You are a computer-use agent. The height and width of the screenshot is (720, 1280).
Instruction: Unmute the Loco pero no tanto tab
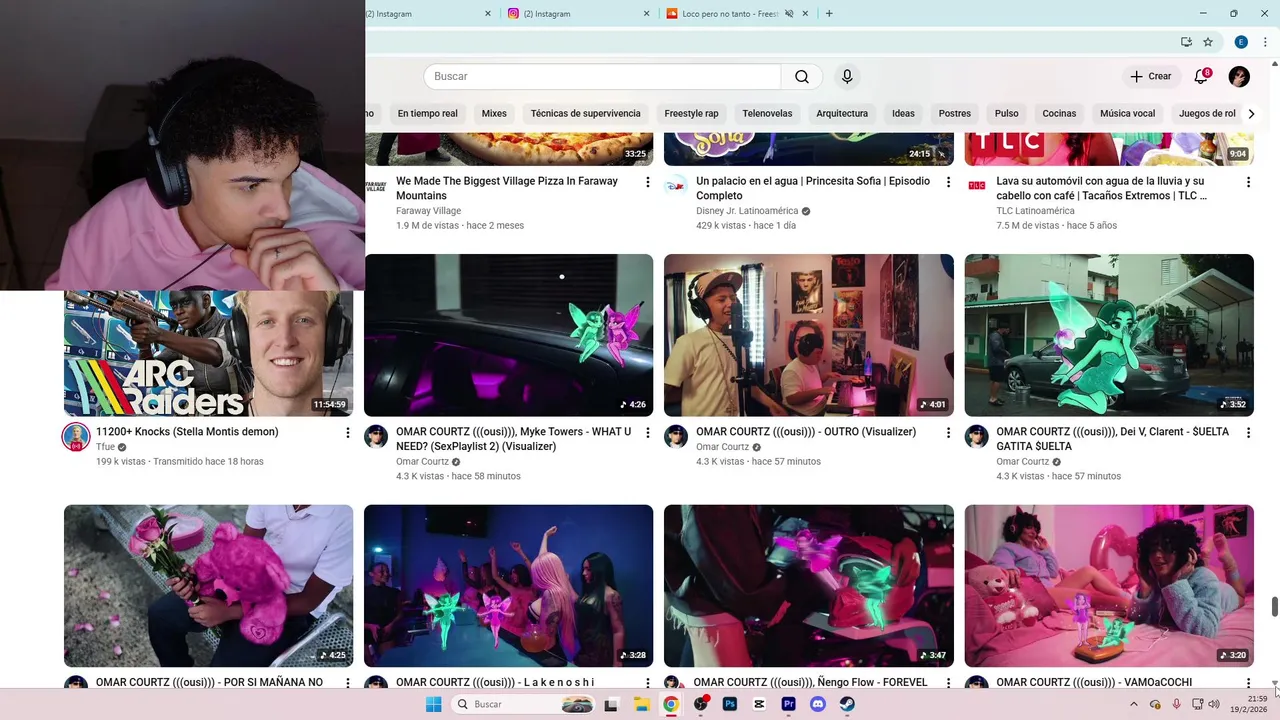coord(789,14)
